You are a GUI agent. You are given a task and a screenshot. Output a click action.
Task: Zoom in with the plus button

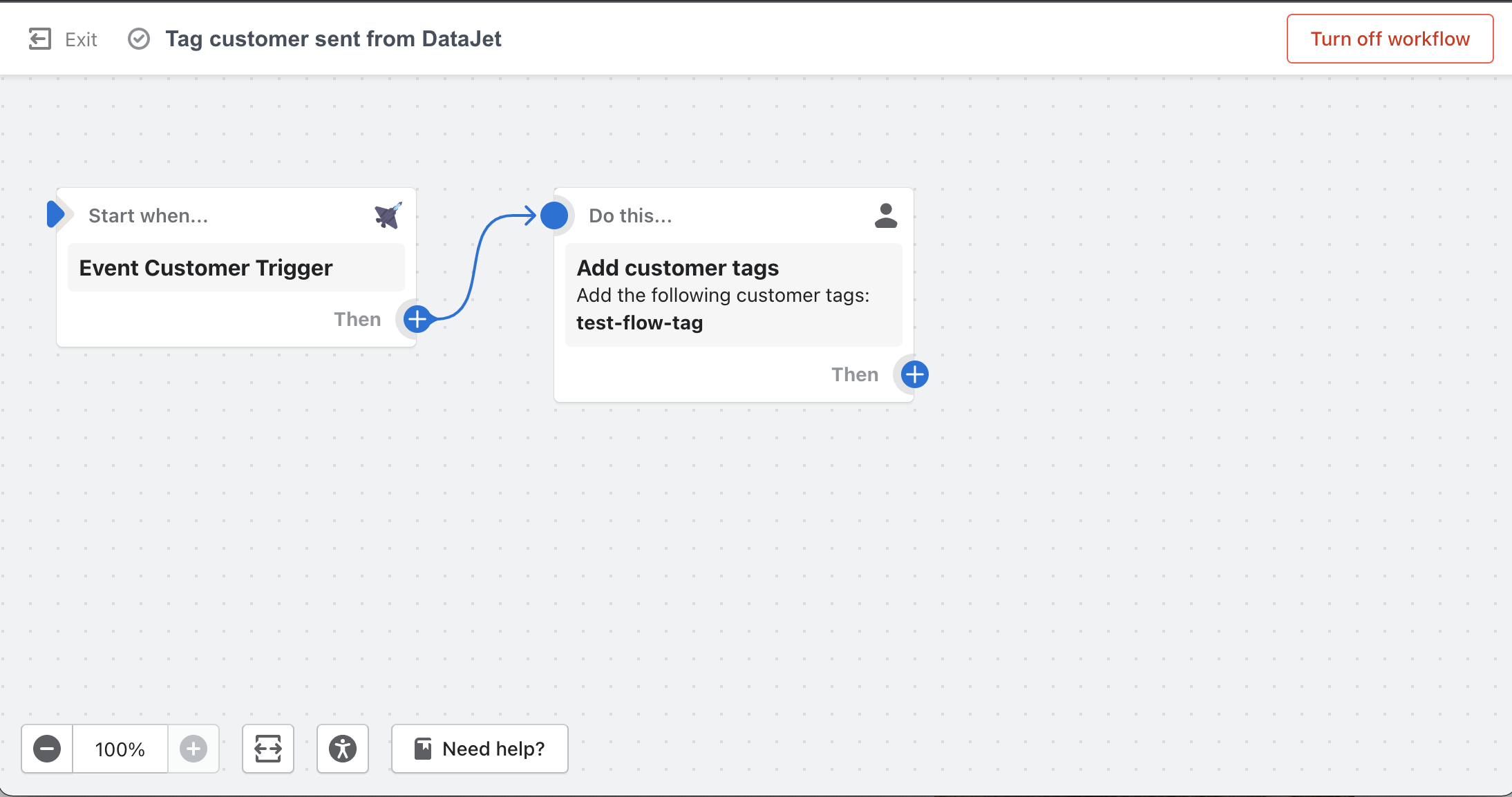coord(193,749)
